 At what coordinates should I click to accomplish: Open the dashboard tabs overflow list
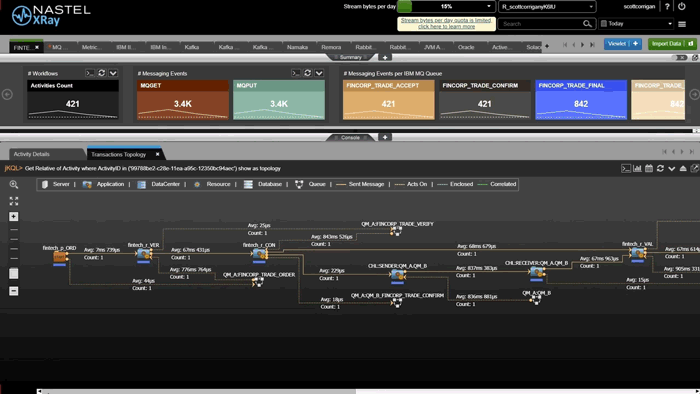point(547,46)
